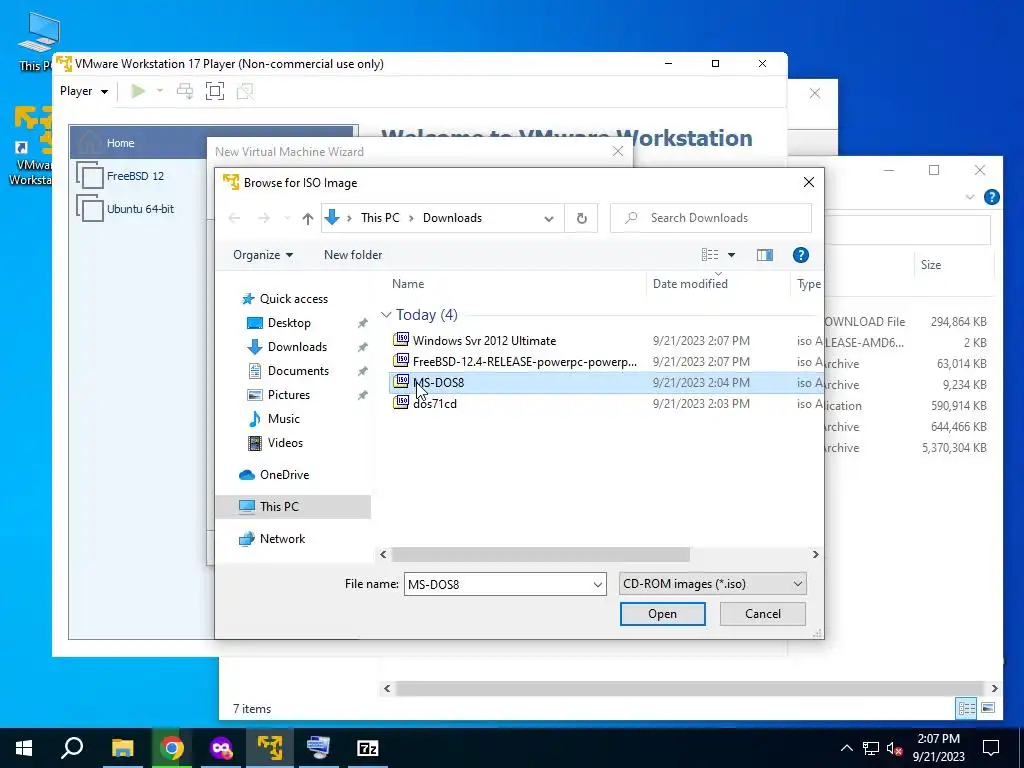1024x768 pixels.
Task: Sort files by Name column
Action: (x=408, y=283)
